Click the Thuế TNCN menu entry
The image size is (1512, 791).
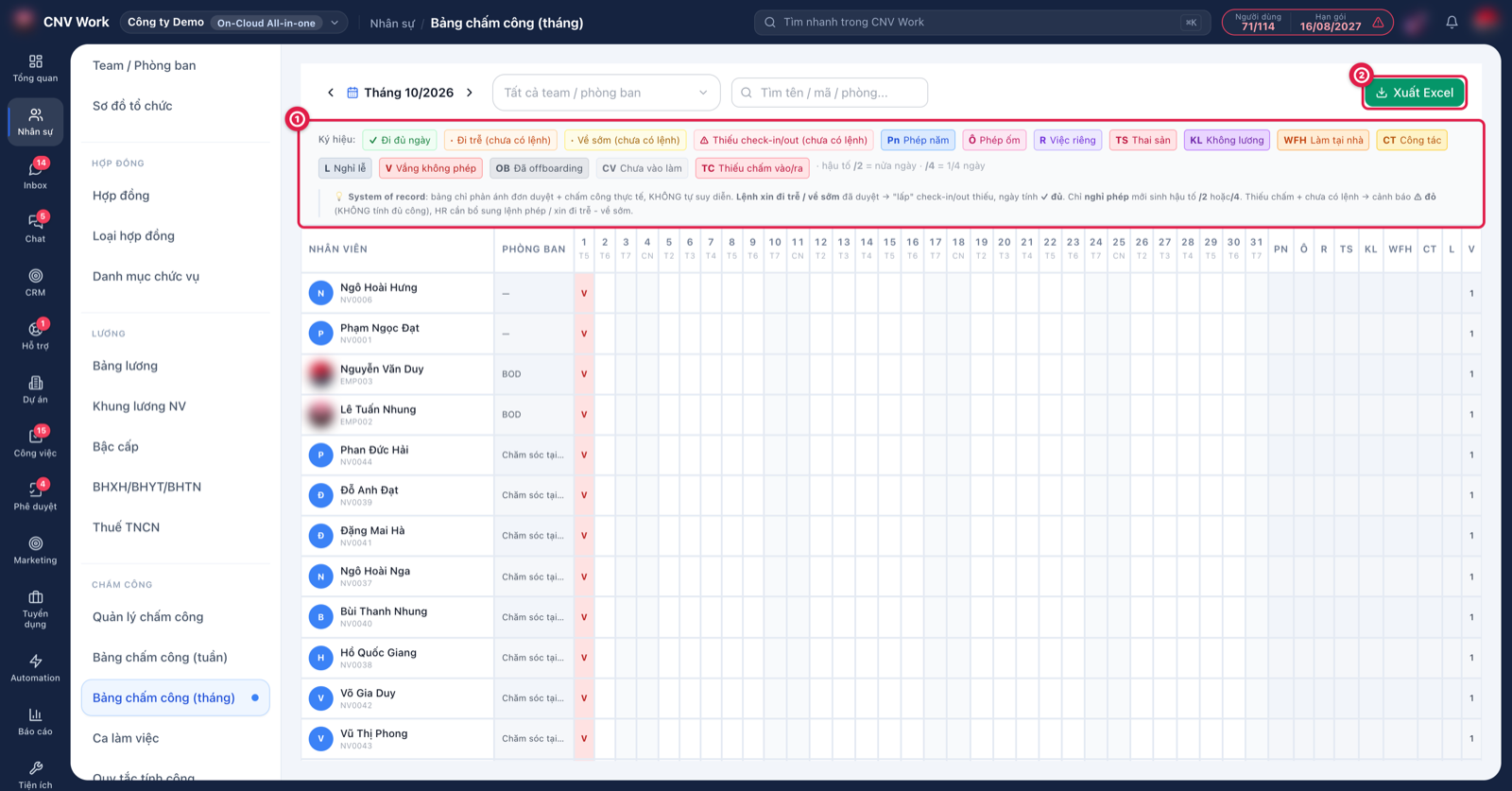176,527
